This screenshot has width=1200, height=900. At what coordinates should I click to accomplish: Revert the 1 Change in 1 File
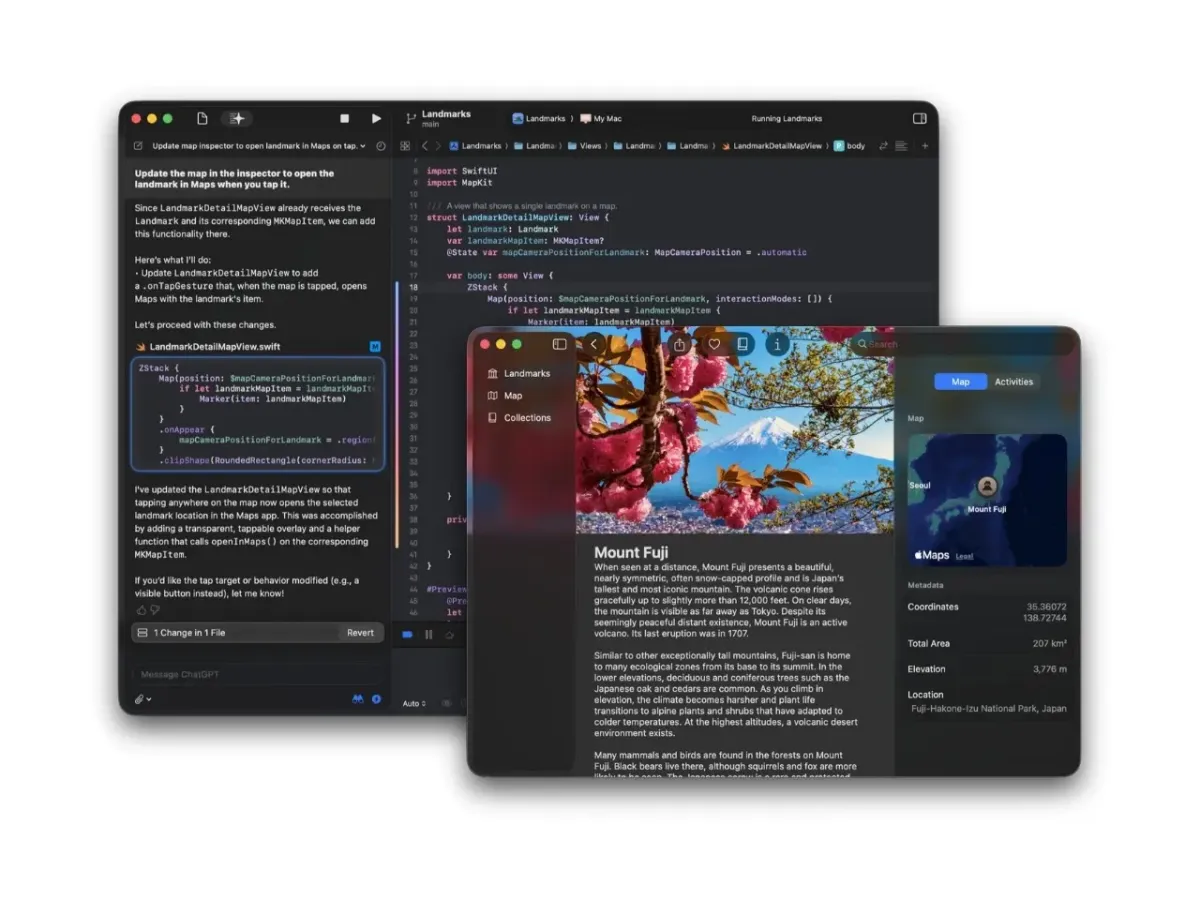click(x=359, y=632)
